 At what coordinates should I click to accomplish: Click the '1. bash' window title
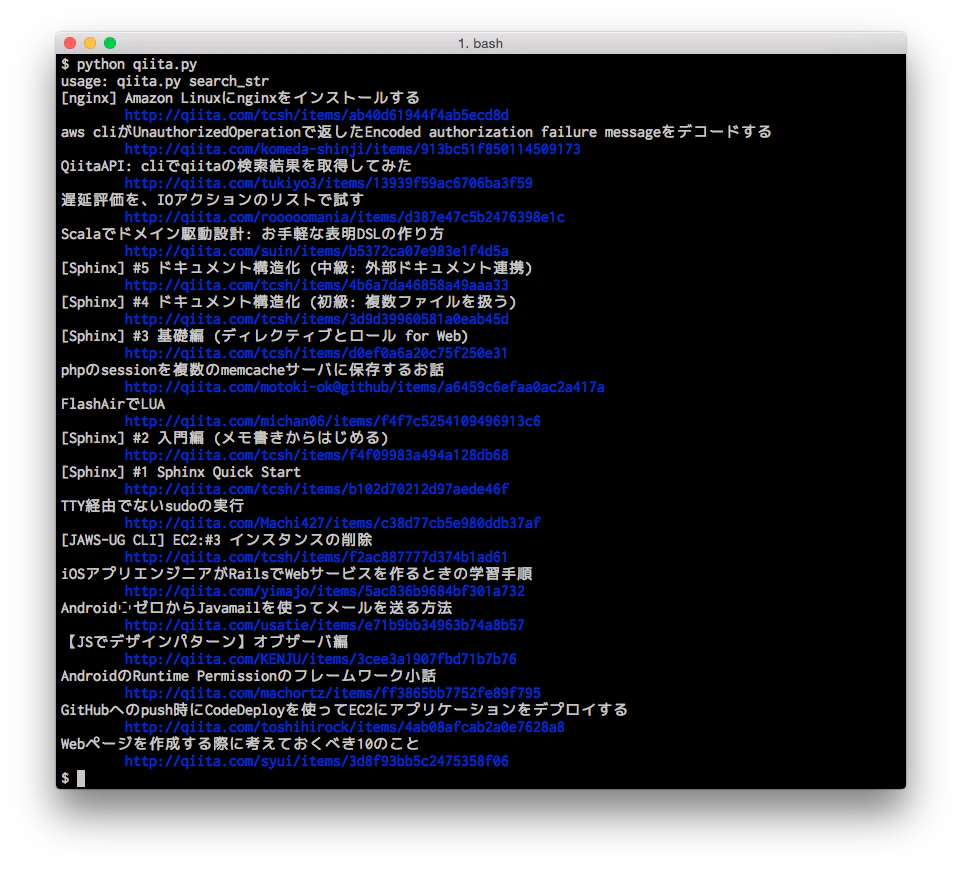(x=480, y=44)
